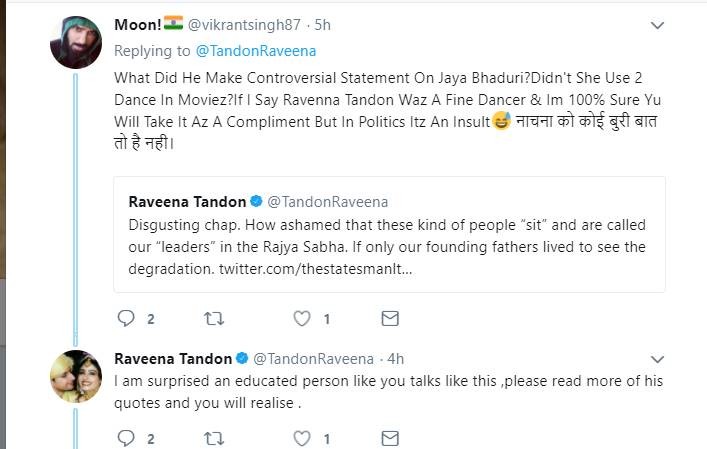707x449 pixels.
Task: Like Moon!'s tweet with heart icon
Action: pos(302,319)
